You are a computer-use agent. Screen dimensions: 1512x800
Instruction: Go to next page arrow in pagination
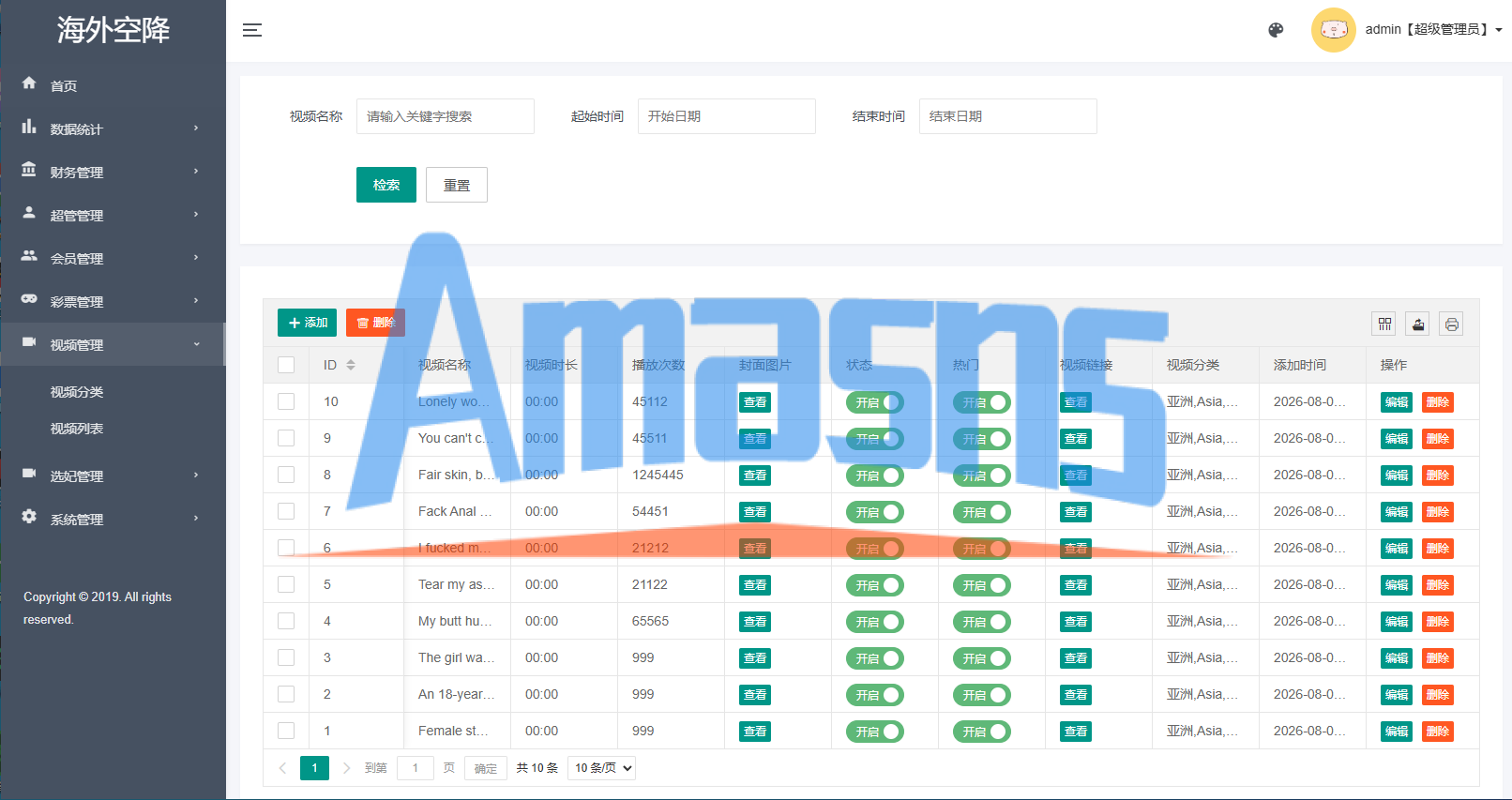tap(346, 768)
